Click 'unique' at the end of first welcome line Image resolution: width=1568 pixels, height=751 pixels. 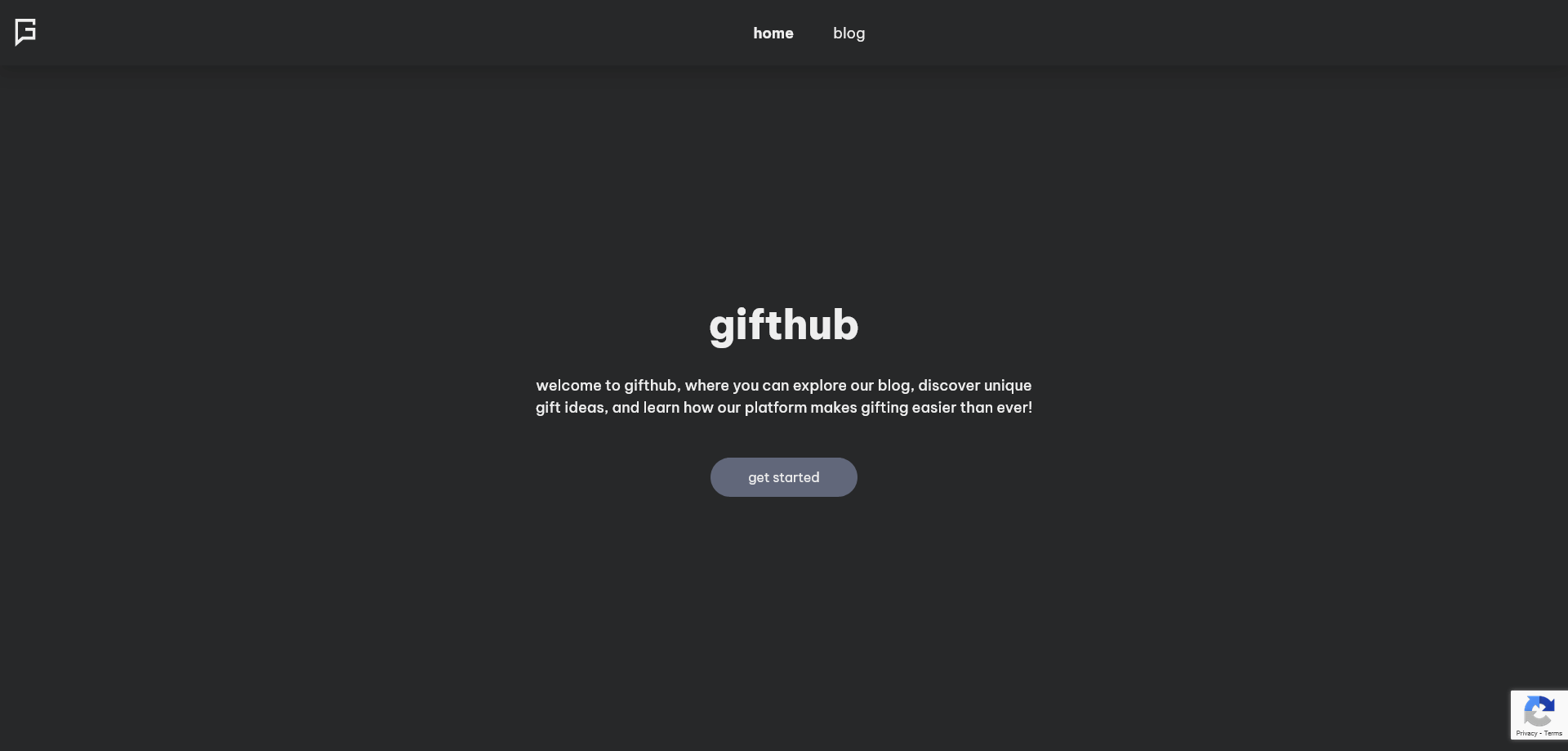click(x=1008, y=386)
